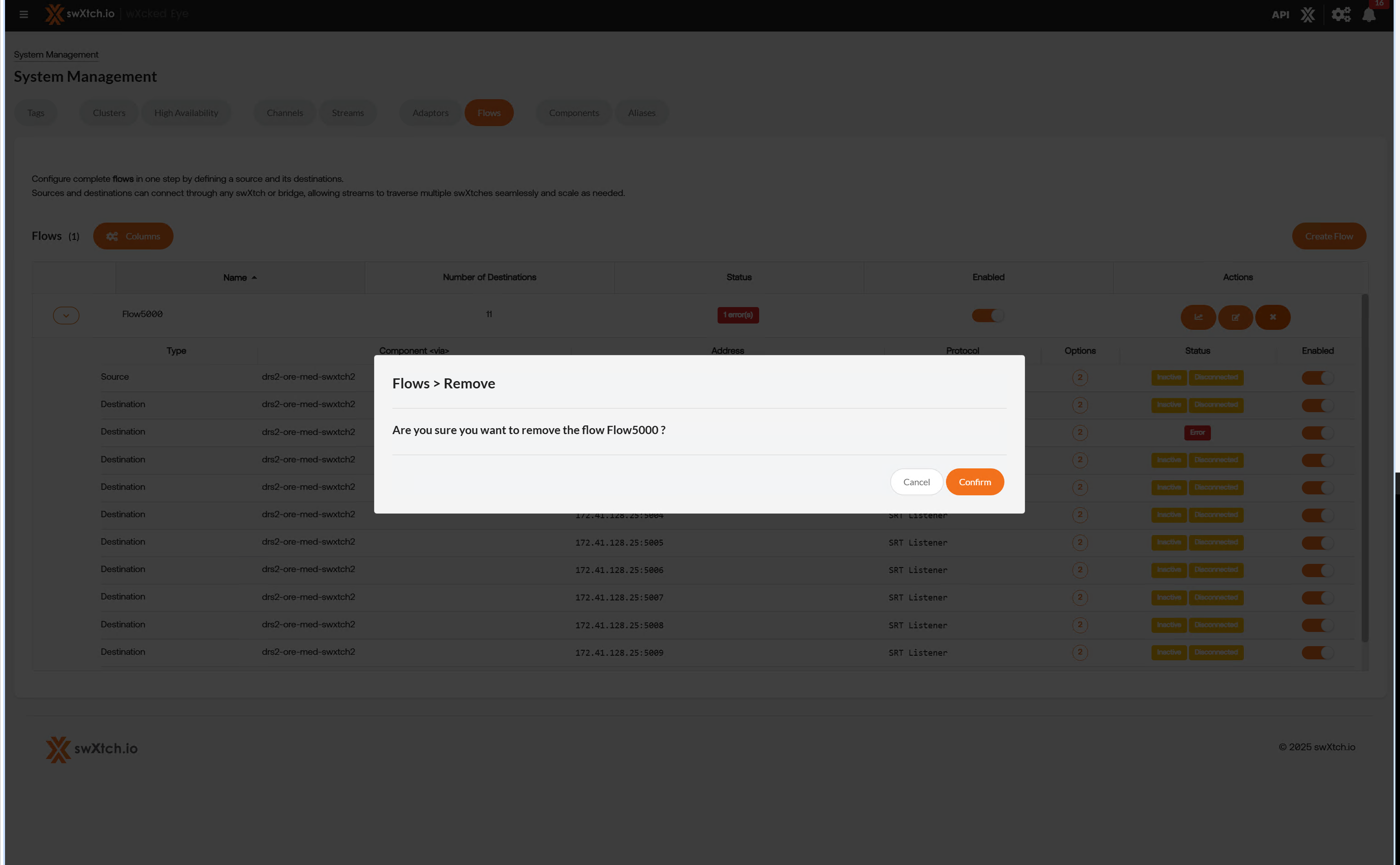The height and width of the screenshot is (865, 1400).
Task: Click the notifications bell icon
Action: click(1368, 15)
